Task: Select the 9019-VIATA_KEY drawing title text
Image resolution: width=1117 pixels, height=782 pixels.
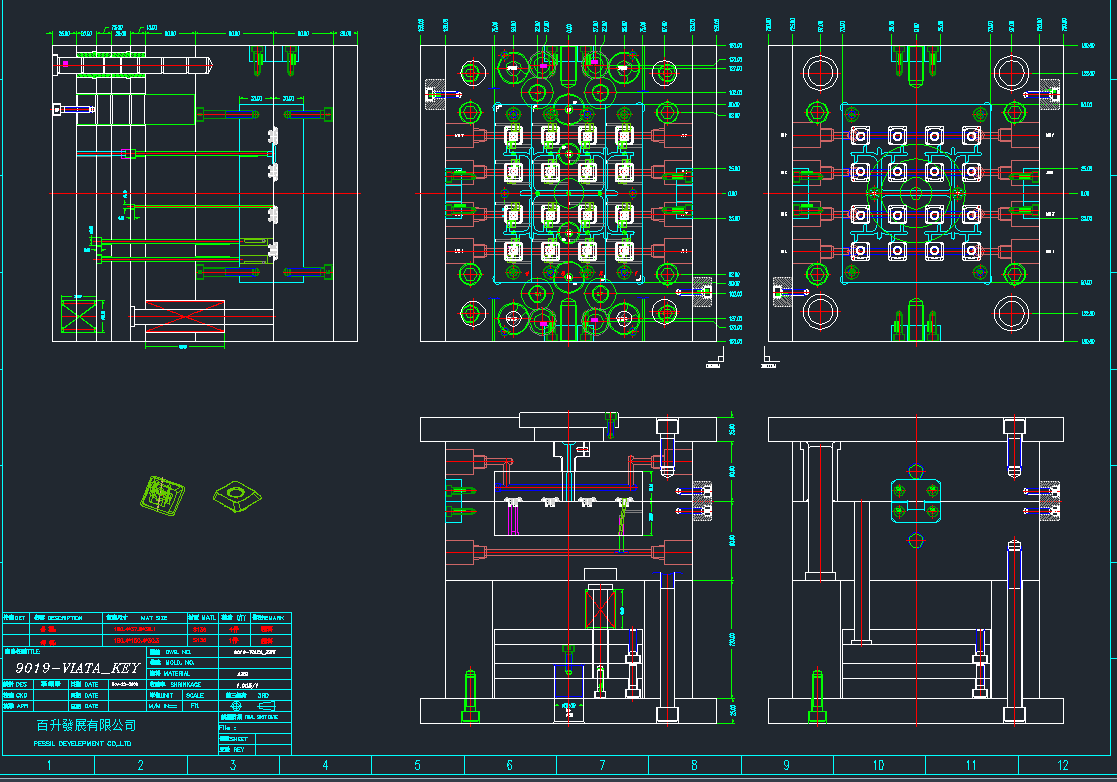Action: click(77, 667)
